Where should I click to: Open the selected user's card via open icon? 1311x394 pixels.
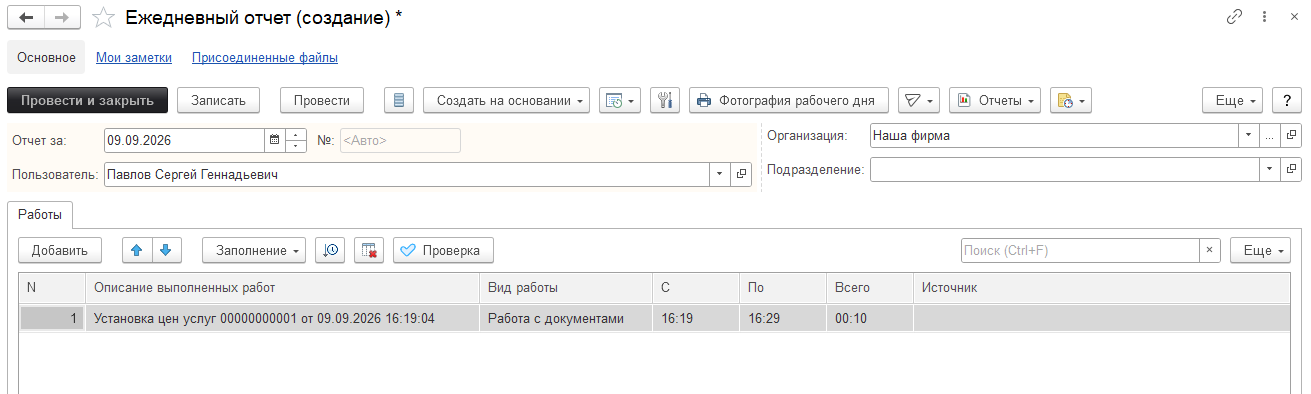click(x=742, y=174)
